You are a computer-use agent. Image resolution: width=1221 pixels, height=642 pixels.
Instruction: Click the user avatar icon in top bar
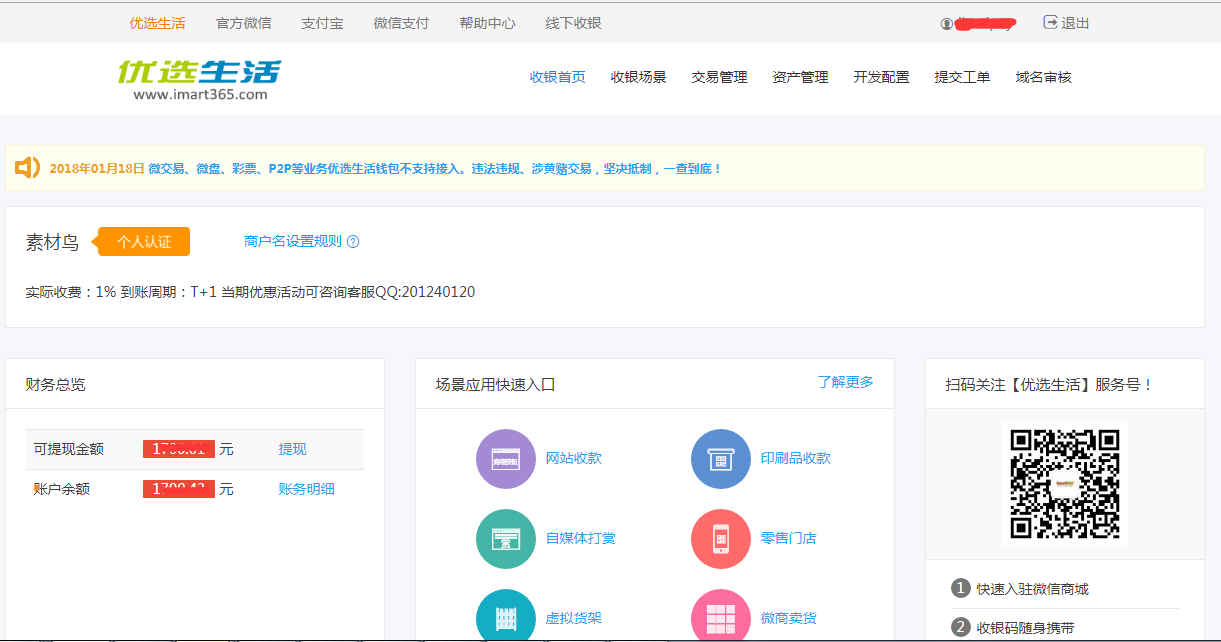tap(947, 24)
